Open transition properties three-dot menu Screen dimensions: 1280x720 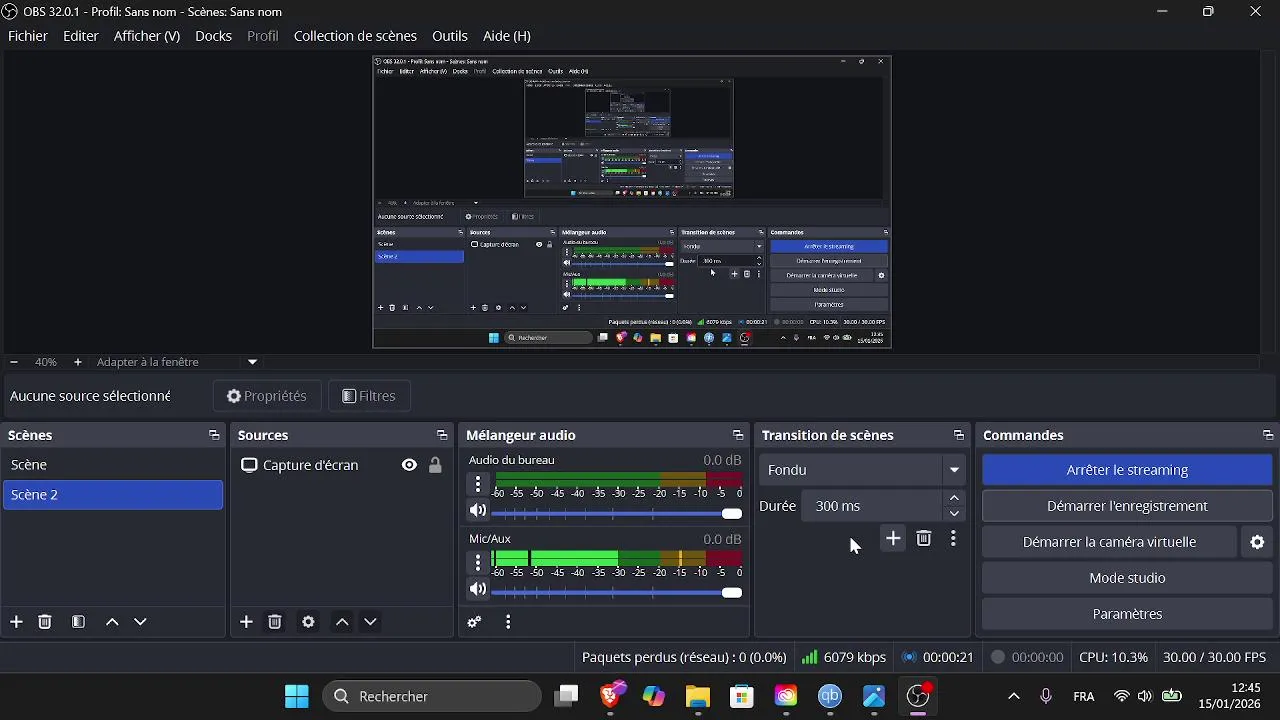[x=953, y=539]
